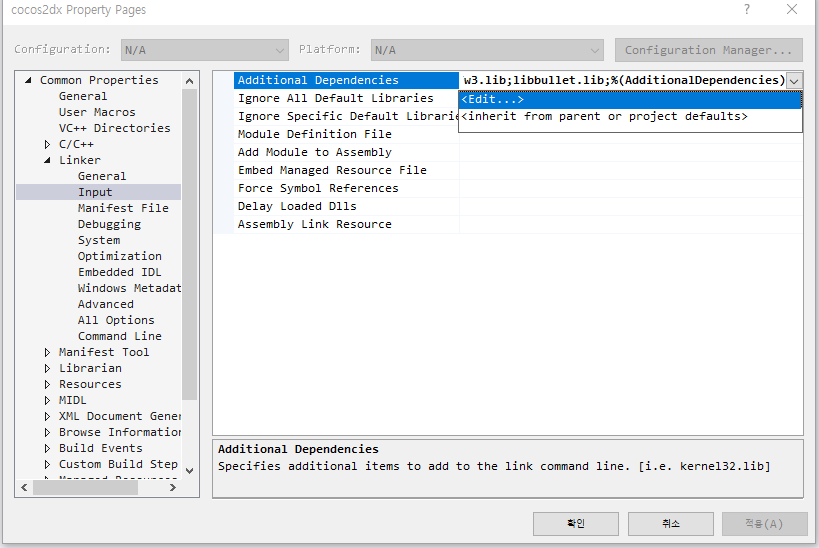Select Manifest File under Linker
Screen dimensions: 819x548
[123, 208]
